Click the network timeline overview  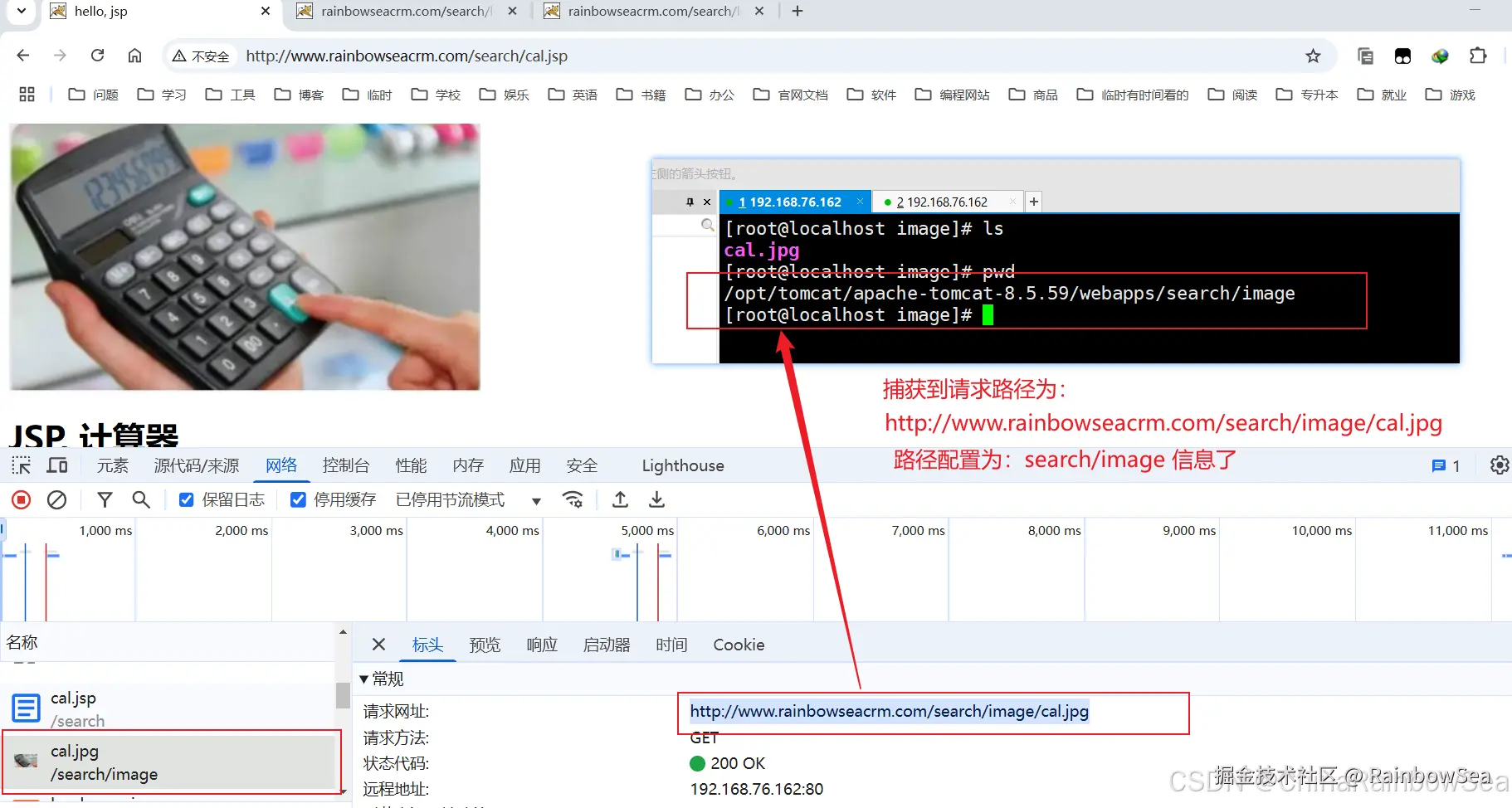pyautogui.click(x=756, y=569)
